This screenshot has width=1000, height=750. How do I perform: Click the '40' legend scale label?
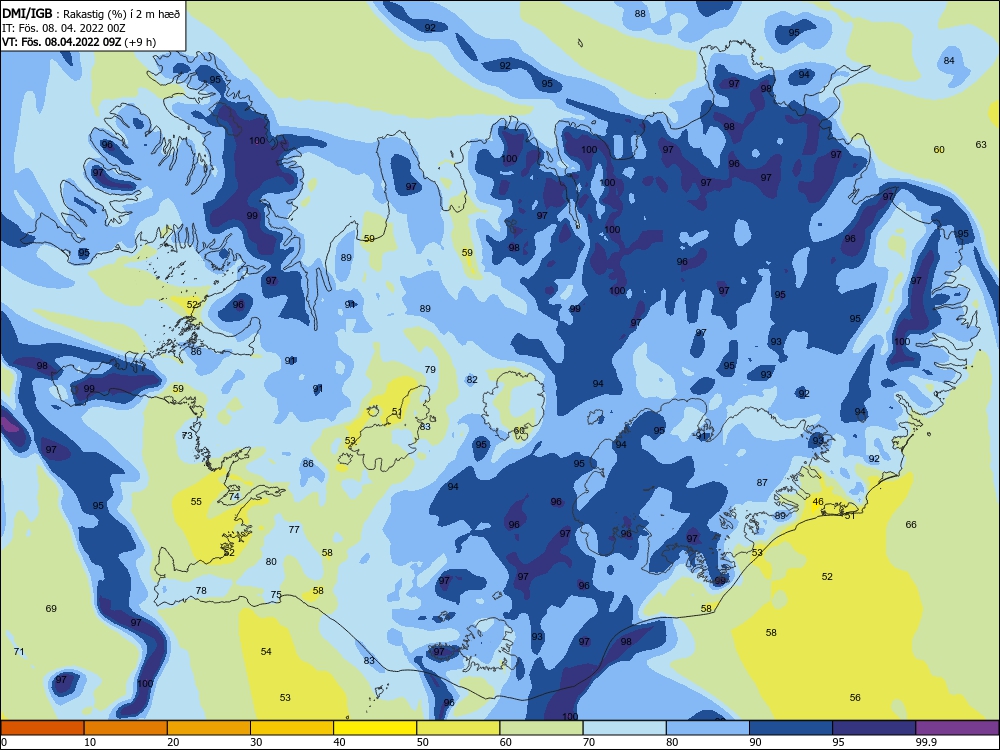point(339,742)
